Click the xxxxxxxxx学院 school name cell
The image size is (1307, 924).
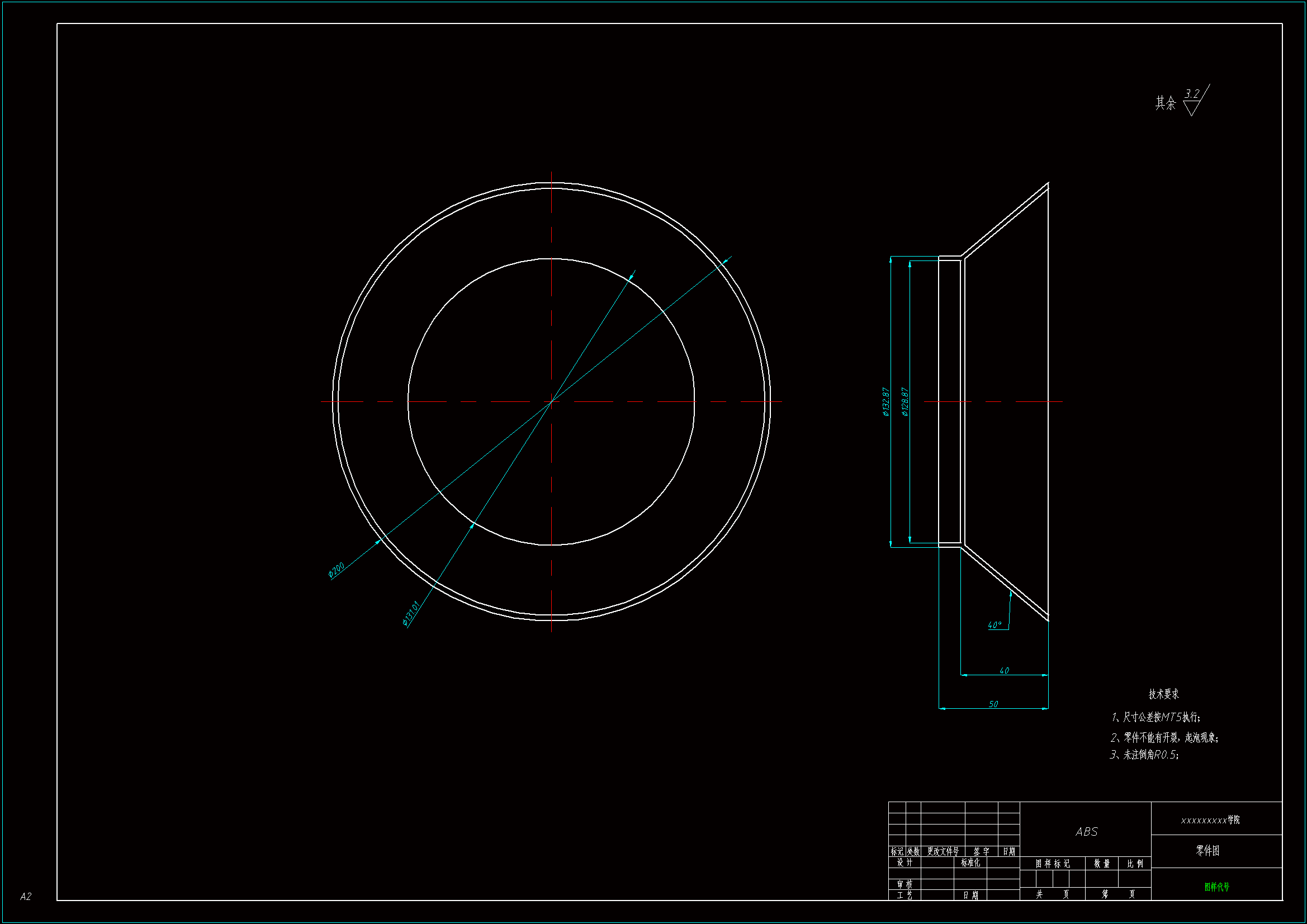coord(1210,820)
